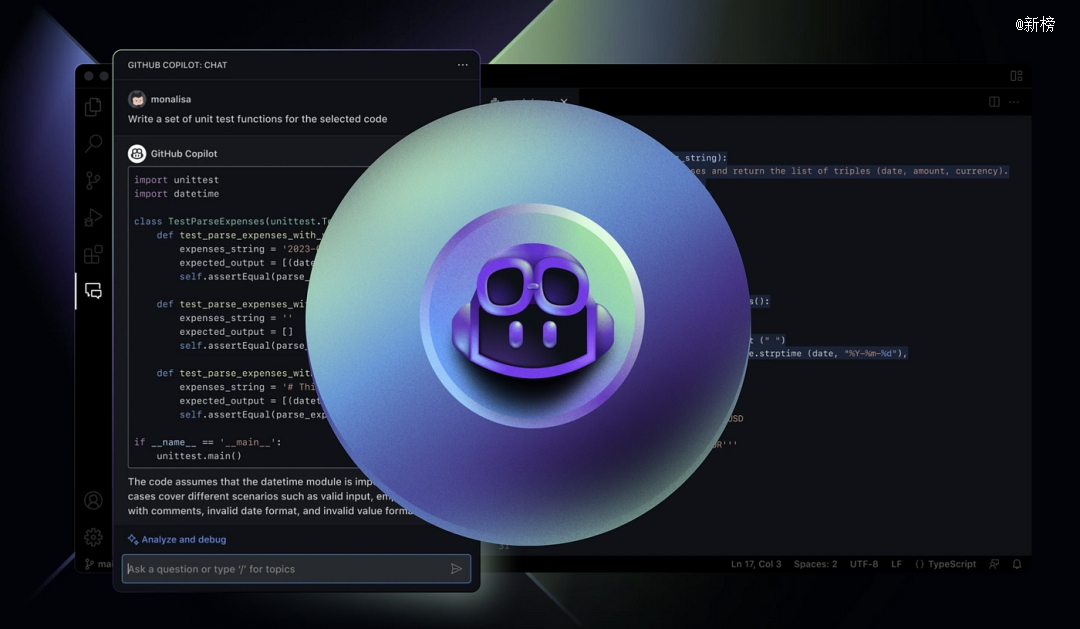Send the chat message with arrow icon
This screenshot has width=1080, height=629.
point(456,569)
